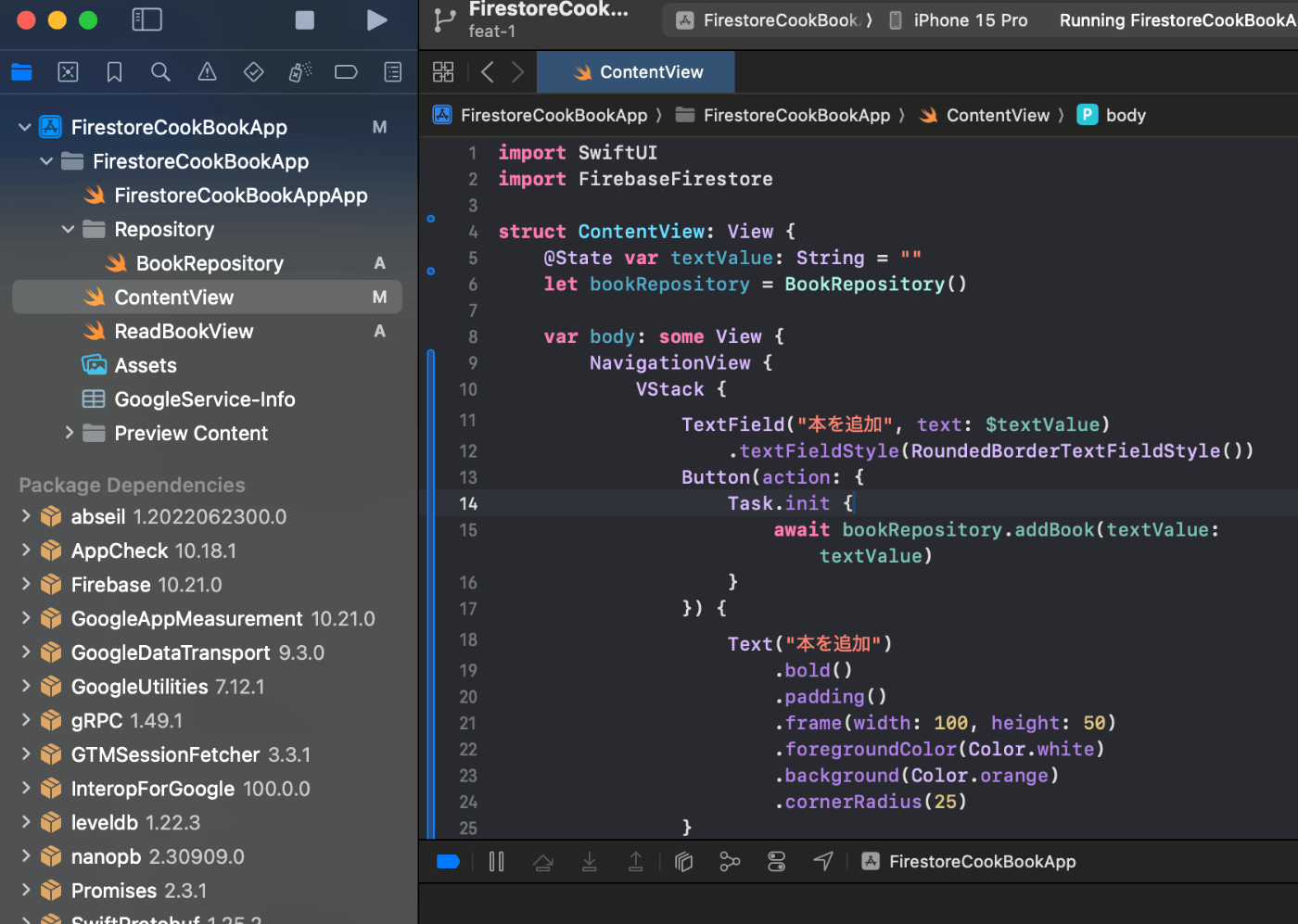Collapse the FirestoreCookBookApp folder group

[x=46, y=161]
